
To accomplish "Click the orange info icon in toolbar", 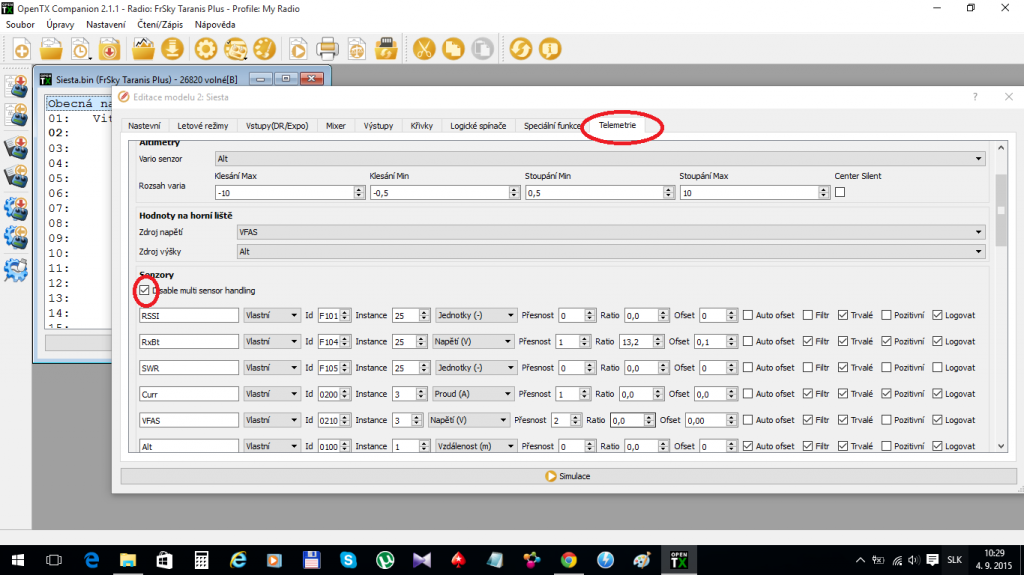I will click(x=549, y=48).
